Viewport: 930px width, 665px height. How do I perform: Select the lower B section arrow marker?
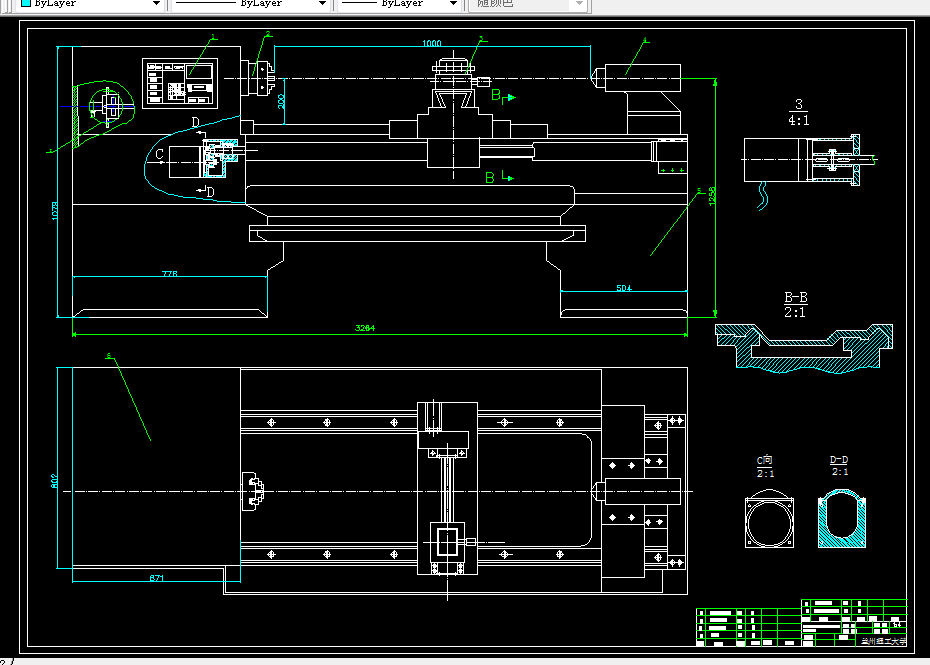[x=499, y=177]
